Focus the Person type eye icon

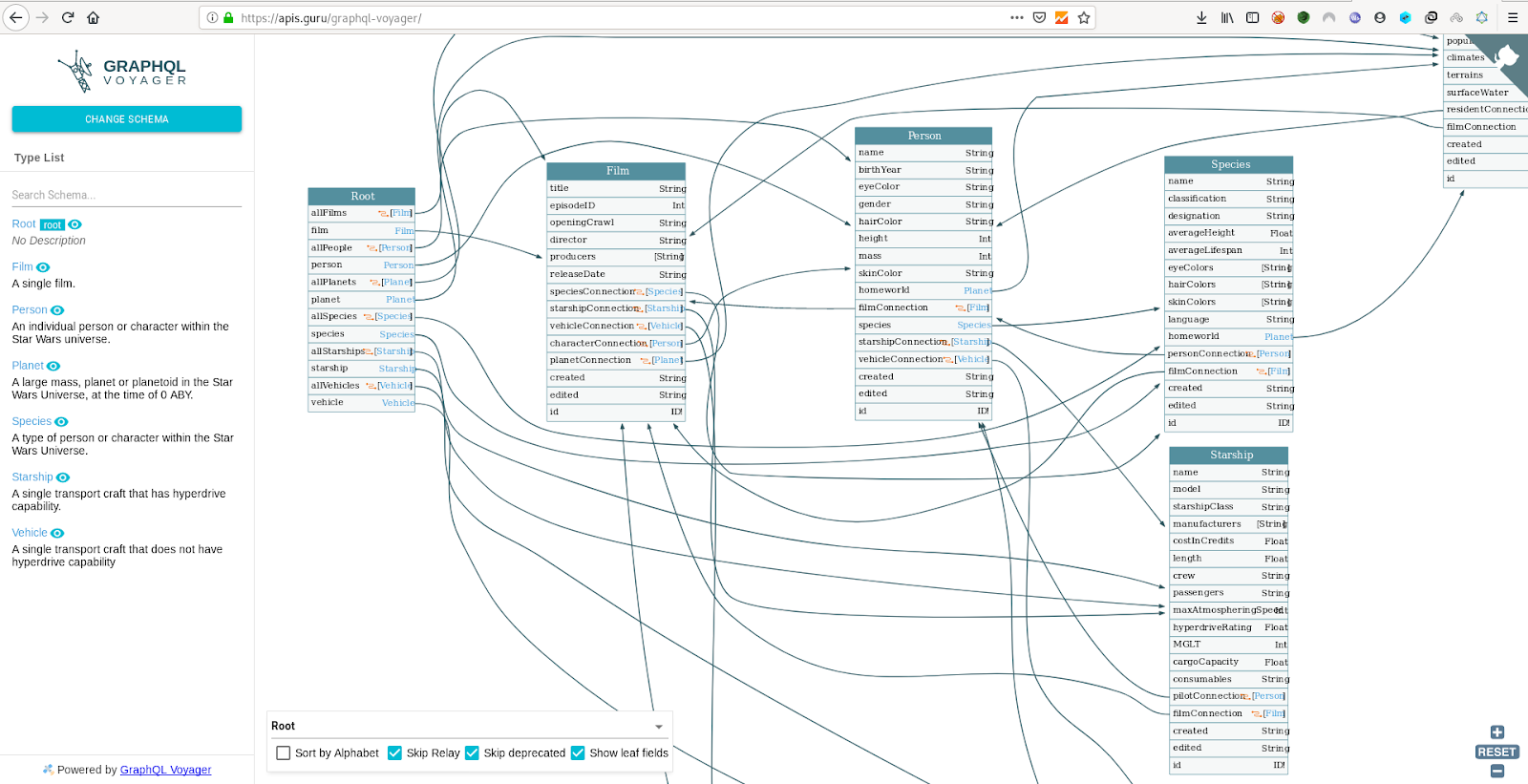click(x=57, y=310)
